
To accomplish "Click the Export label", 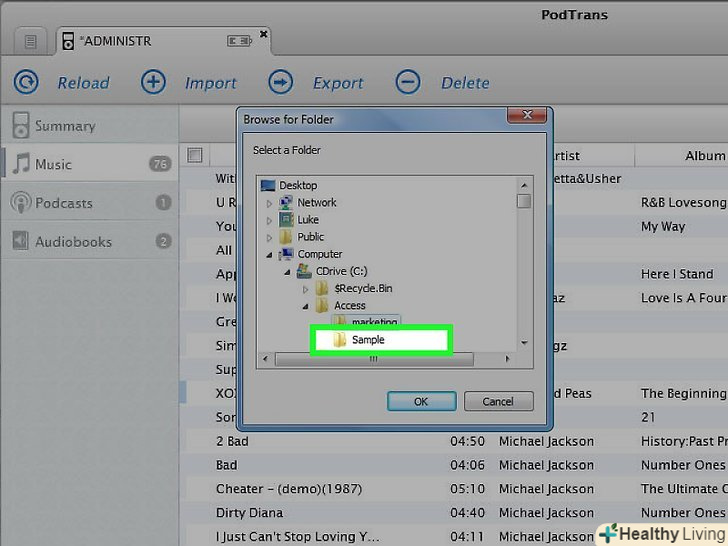I will 338,83.
